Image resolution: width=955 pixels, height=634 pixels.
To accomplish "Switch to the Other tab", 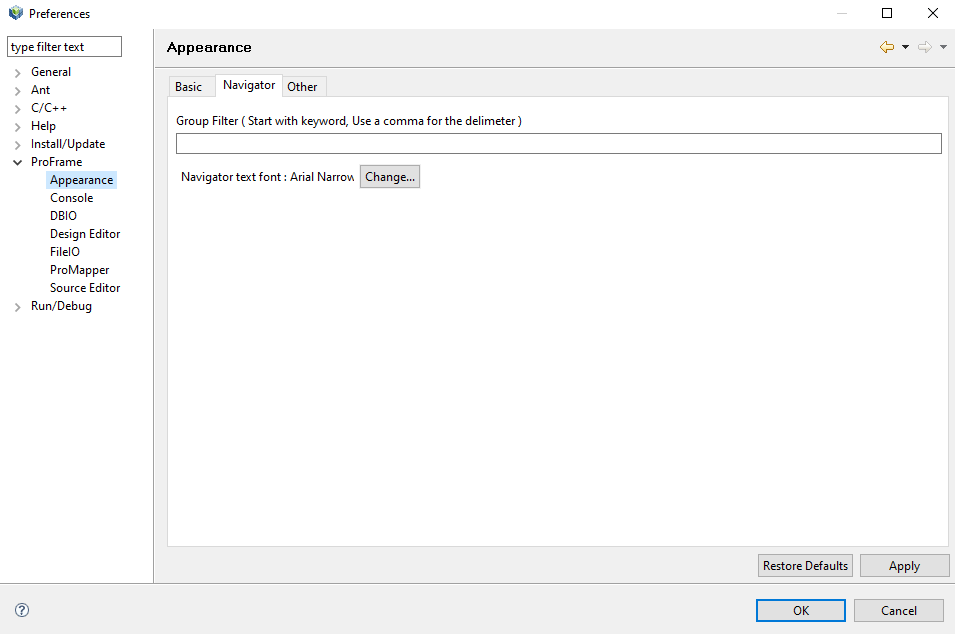I will (x=302, y=87).
